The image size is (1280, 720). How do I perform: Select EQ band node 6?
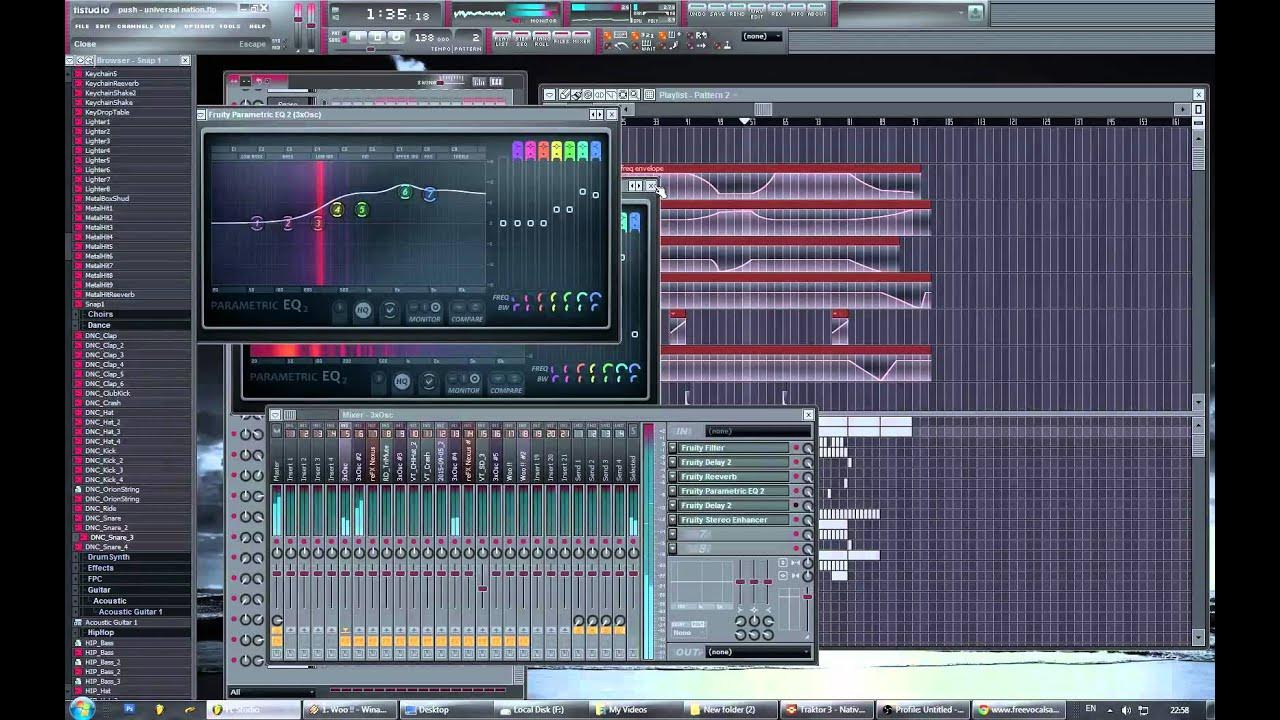pos(405,192)
